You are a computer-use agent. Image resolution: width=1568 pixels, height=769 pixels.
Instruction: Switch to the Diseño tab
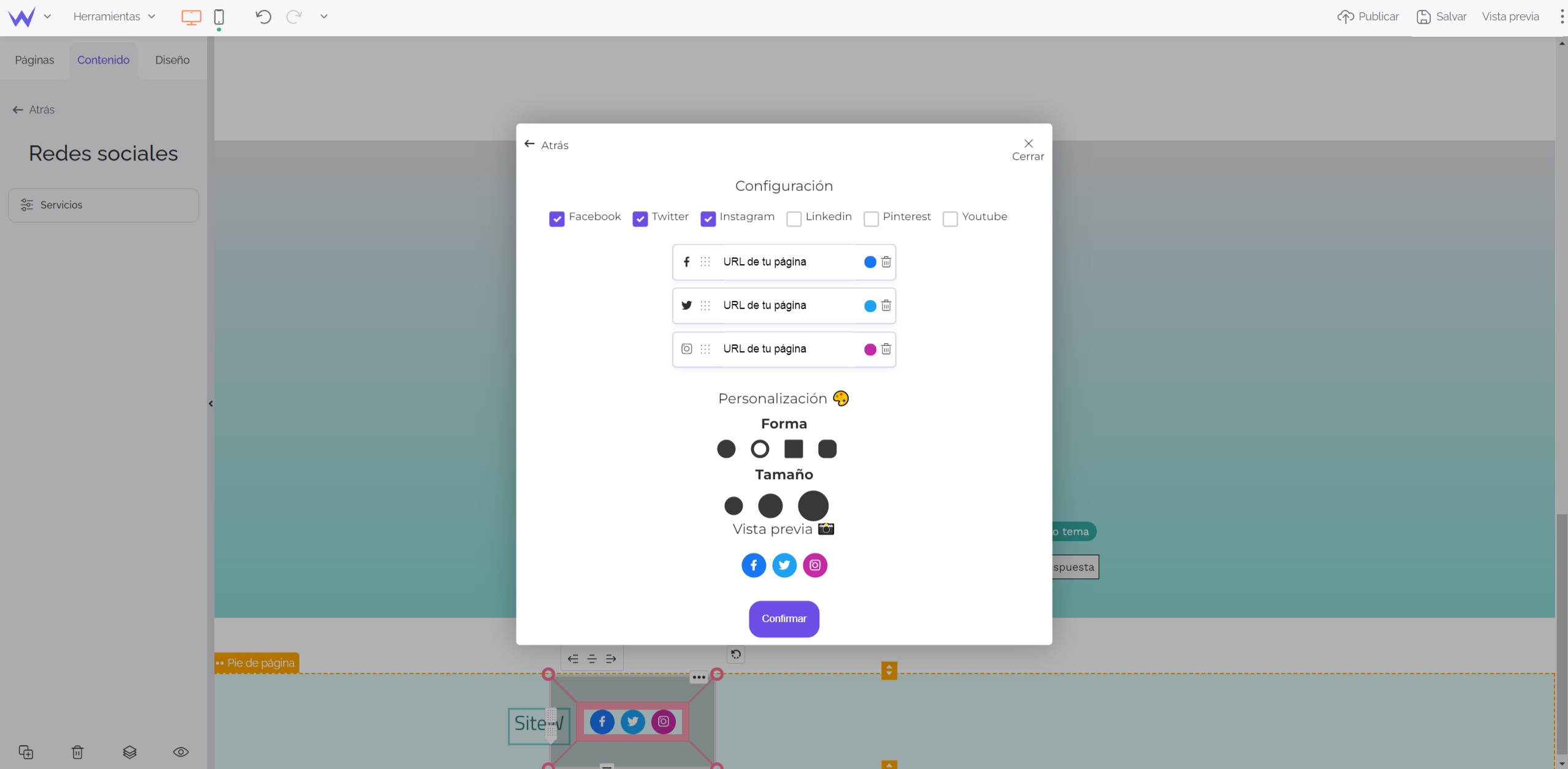(172, 60)
